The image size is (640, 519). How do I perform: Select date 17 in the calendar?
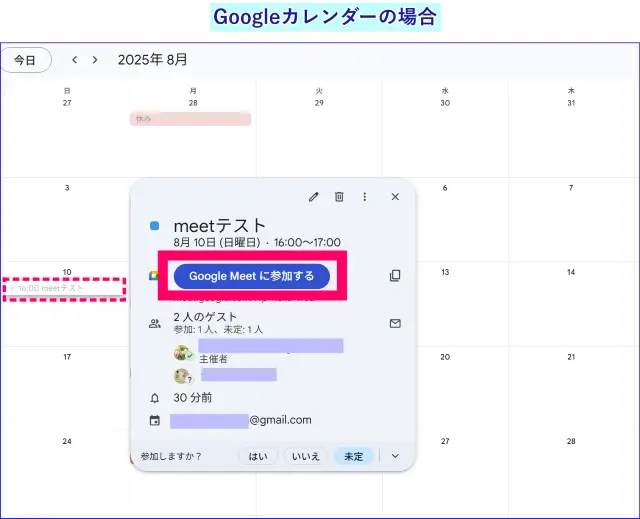pos(67,357)
